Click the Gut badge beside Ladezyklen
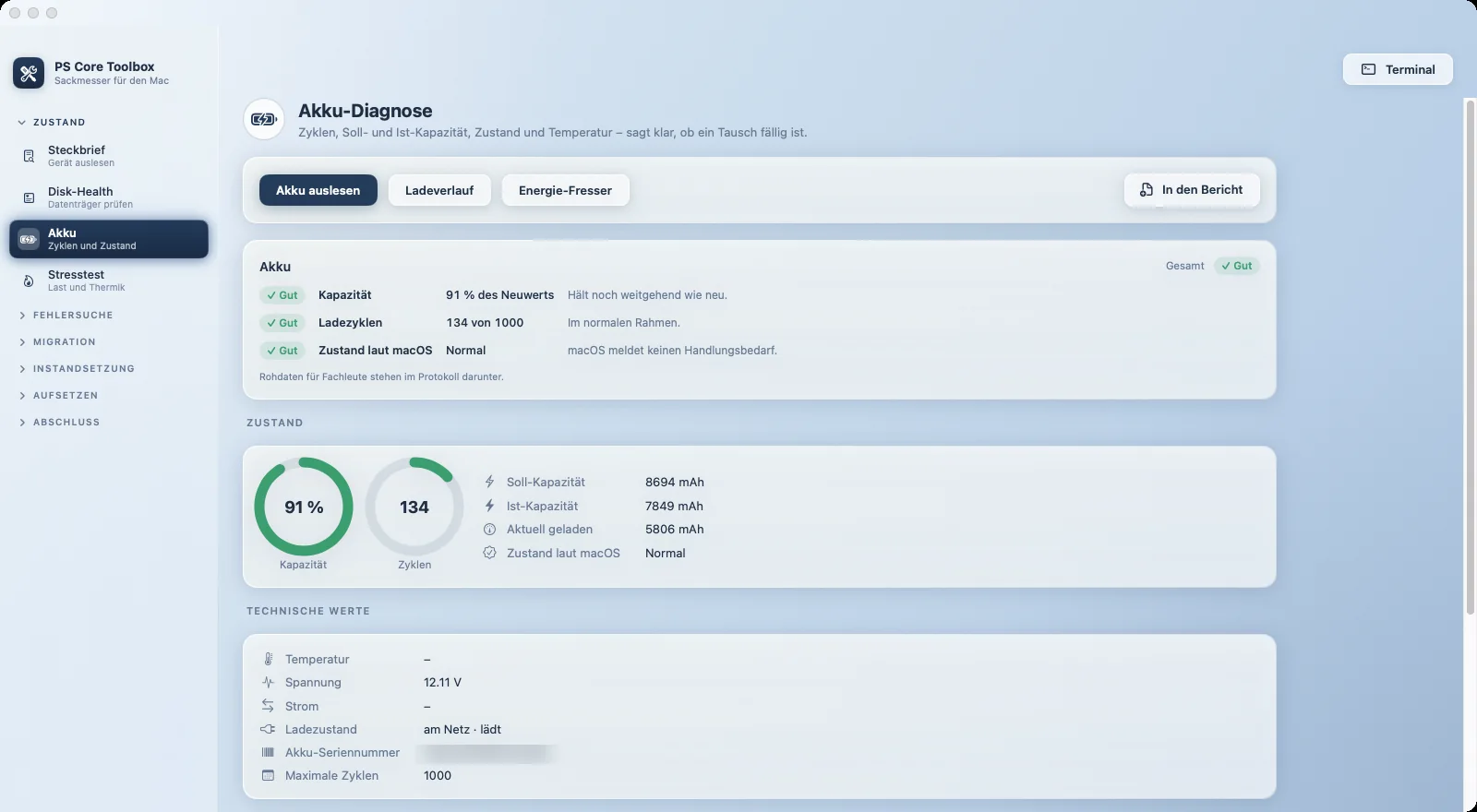 point(282,323)
